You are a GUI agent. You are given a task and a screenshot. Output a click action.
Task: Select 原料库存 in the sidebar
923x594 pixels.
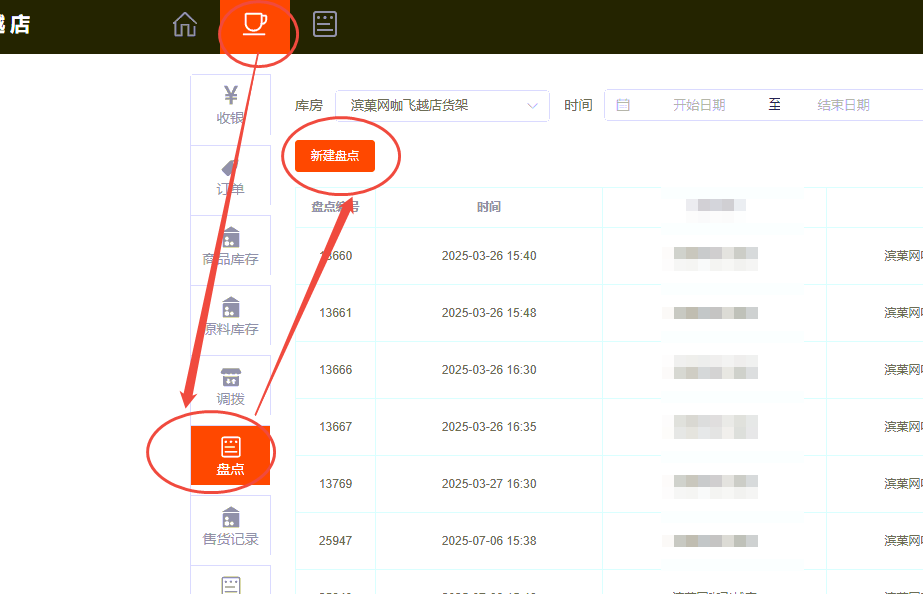[230, 317]
